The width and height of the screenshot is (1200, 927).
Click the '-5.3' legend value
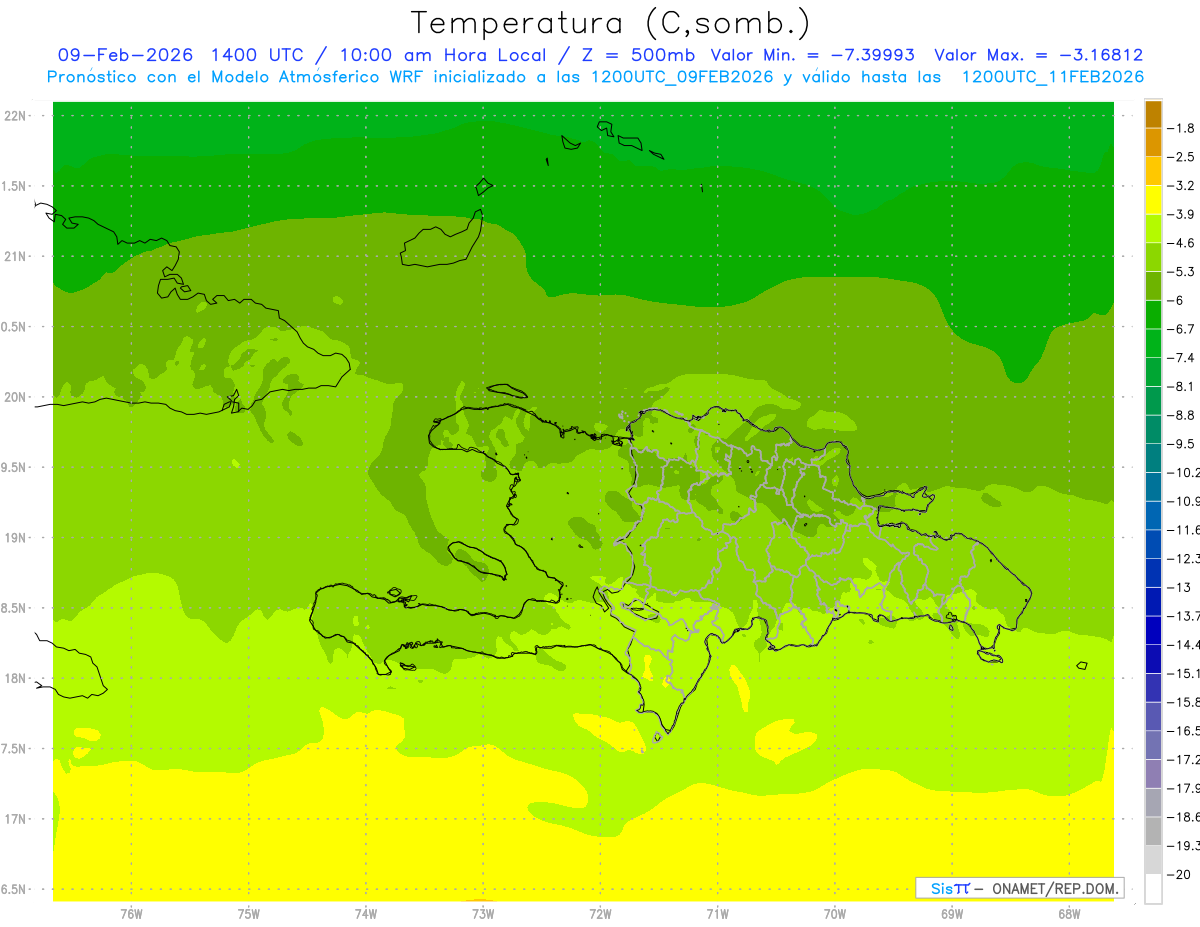click(x=1181, y=272)
